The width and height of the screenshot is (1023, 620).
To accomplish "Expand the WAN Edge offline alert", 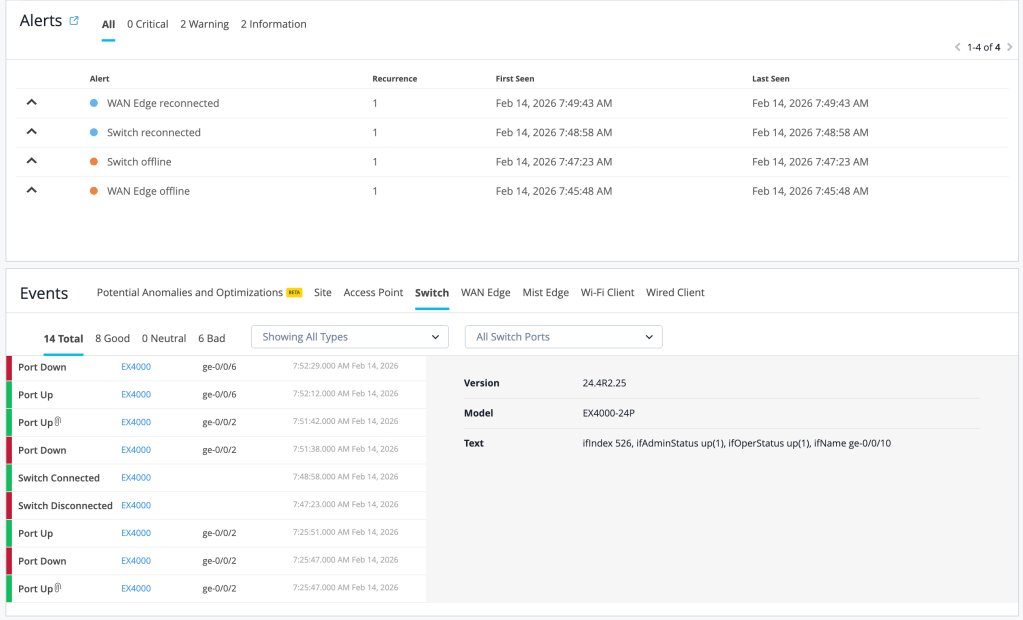I will [31, 190].
